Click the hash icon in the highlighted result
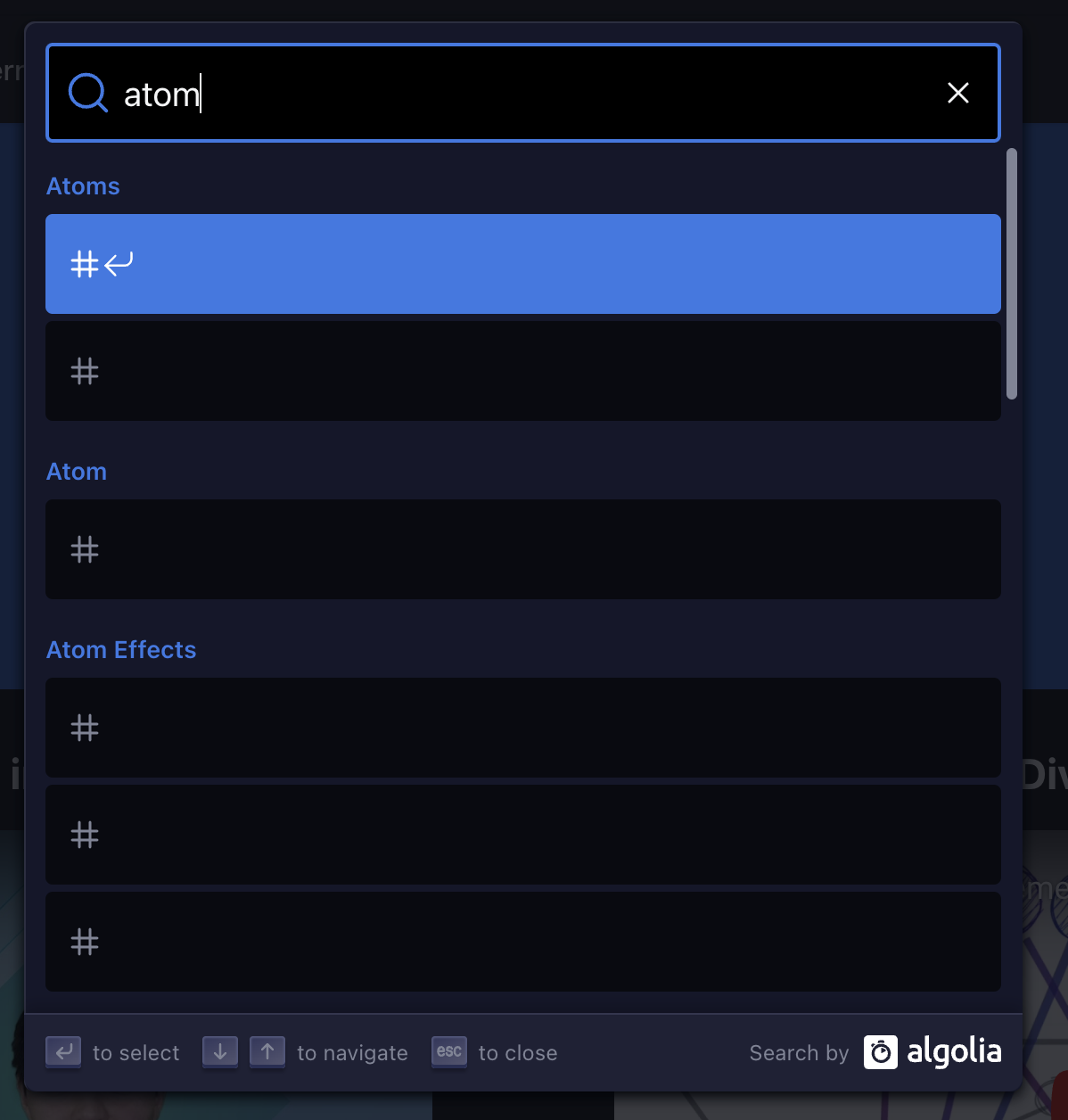 point(85,264)
